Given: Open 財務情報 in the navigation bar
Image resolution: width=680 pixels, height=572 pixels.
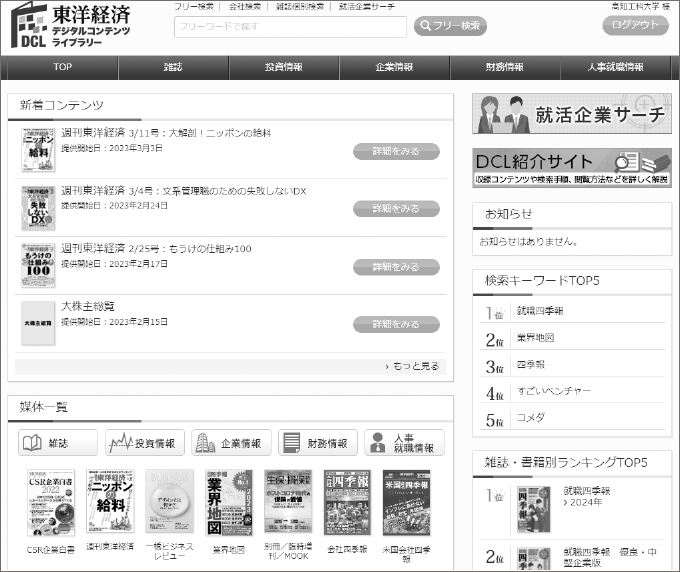Looking at the screenshot, I should coord(504,67).
